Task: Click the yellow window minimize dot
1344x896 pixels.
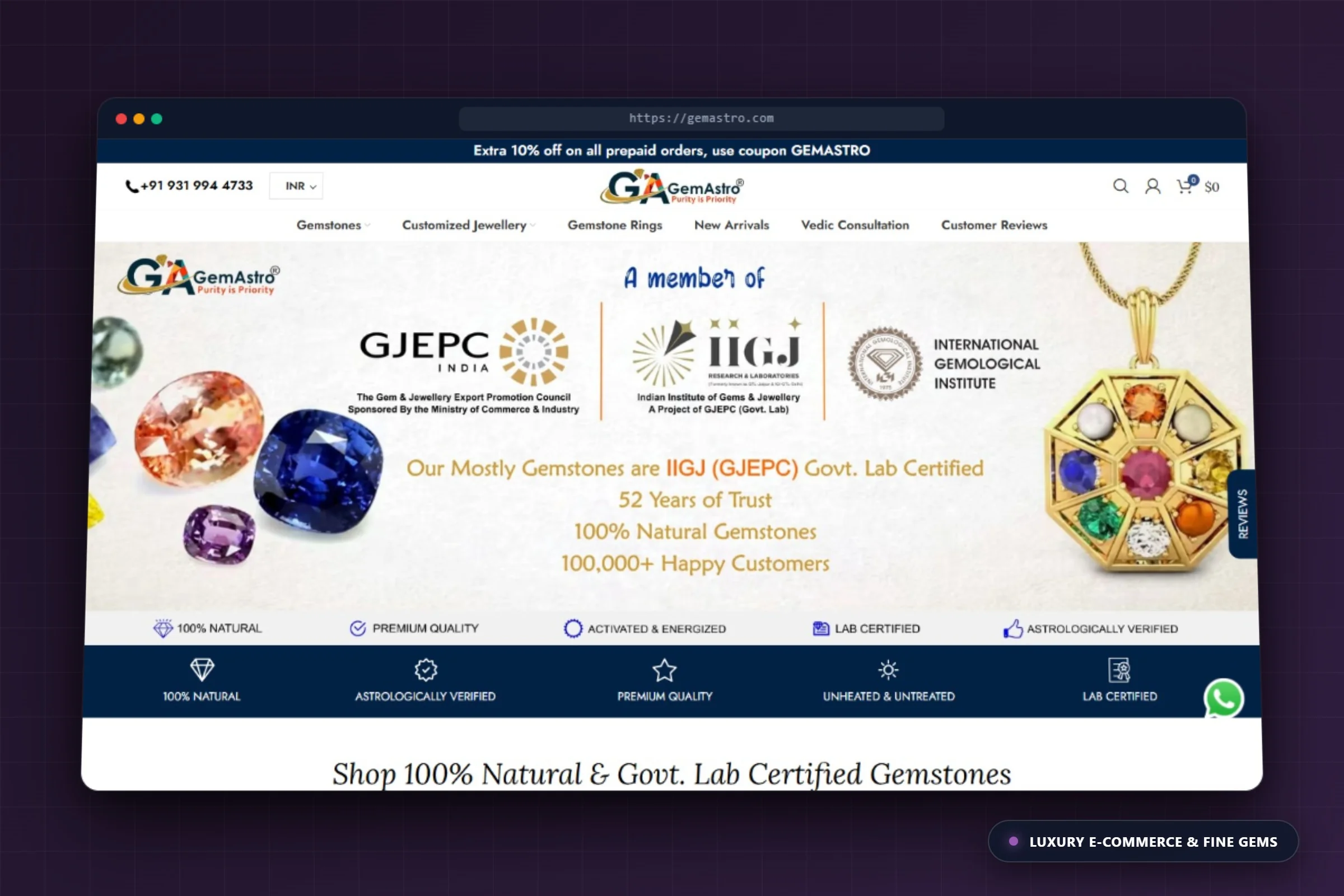Action: [139, 119]
